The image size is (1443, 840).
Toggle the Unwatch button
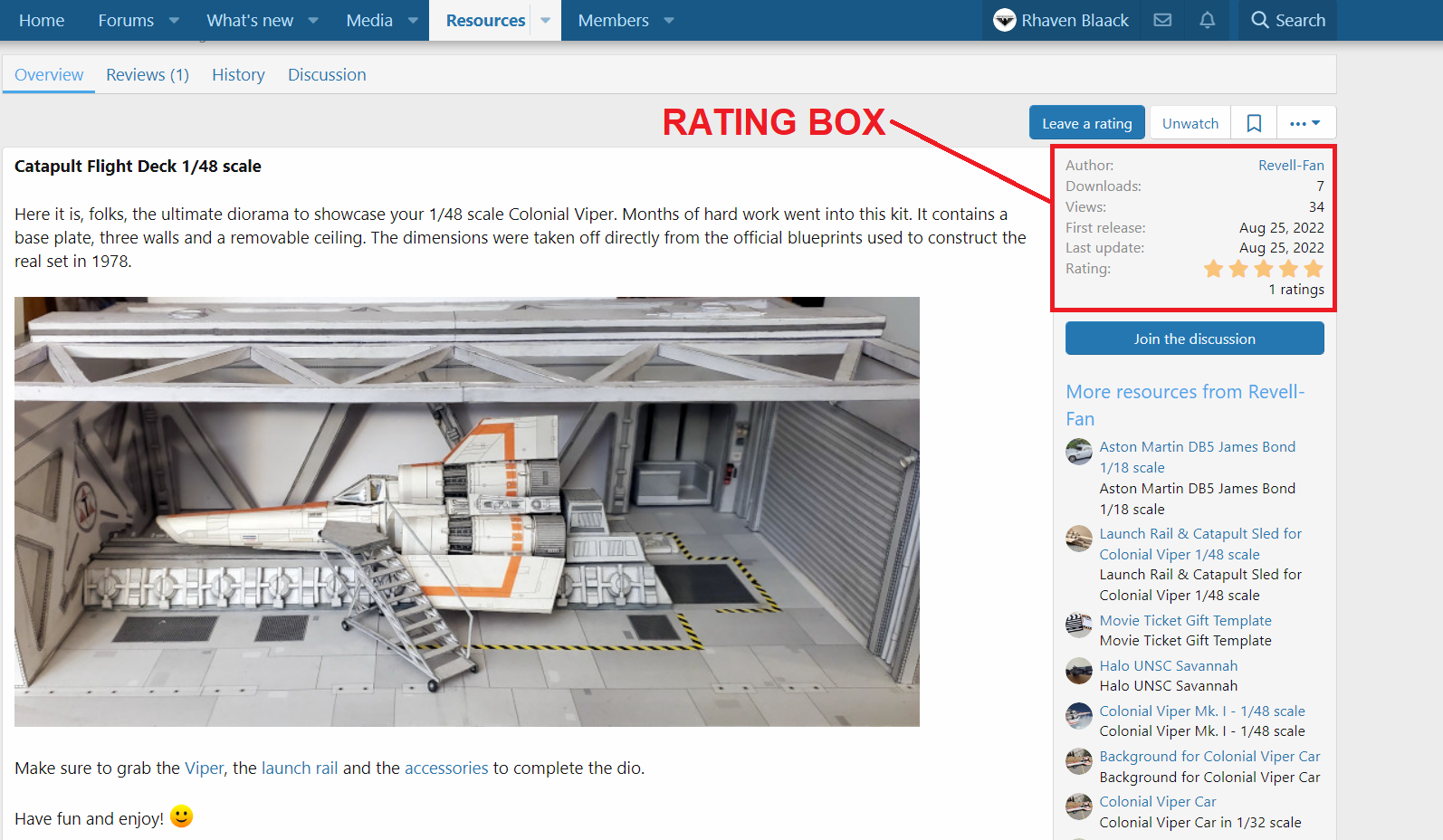pos(1190,123)
